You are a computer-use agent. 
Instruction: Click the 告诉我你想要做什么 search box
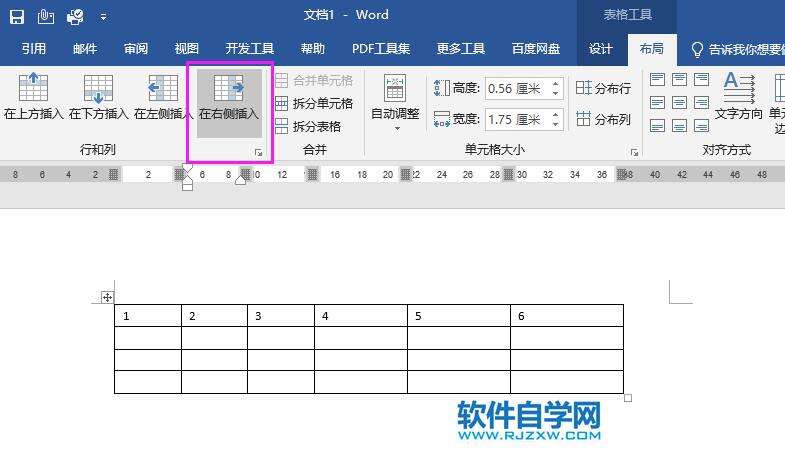coord(737,49)
